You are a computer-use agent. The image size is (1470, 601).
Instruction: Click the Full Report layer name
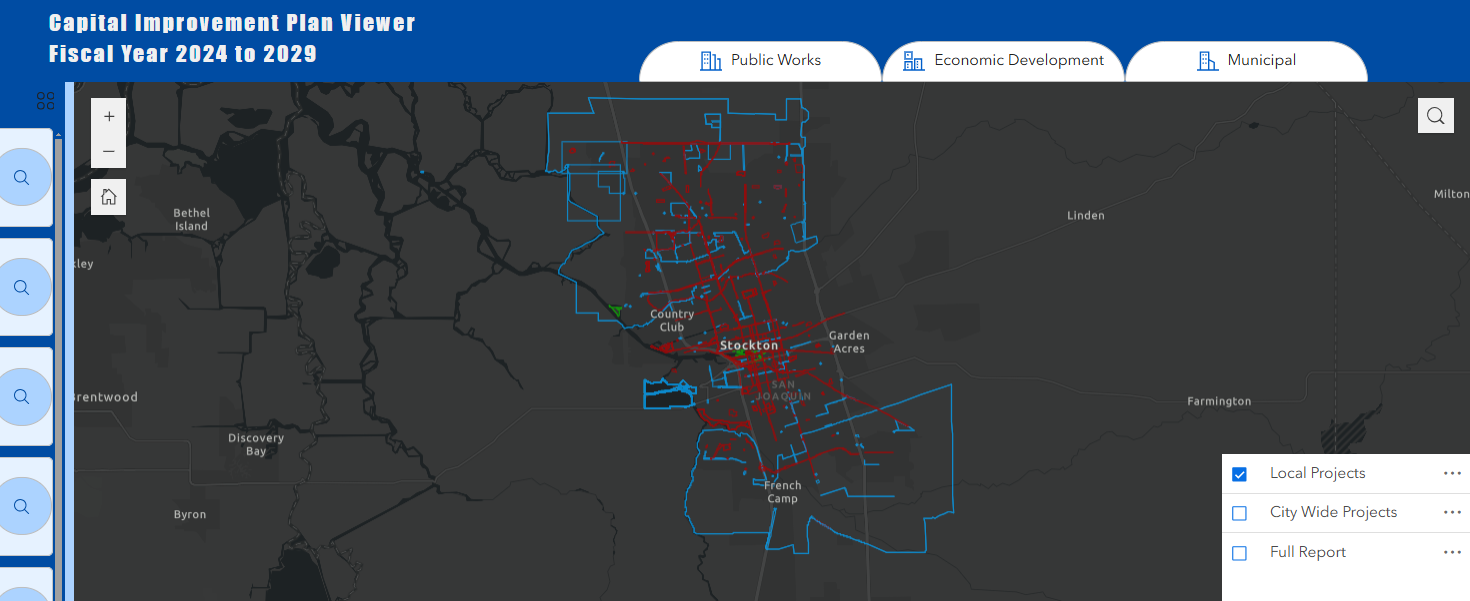click(1308, 552)
